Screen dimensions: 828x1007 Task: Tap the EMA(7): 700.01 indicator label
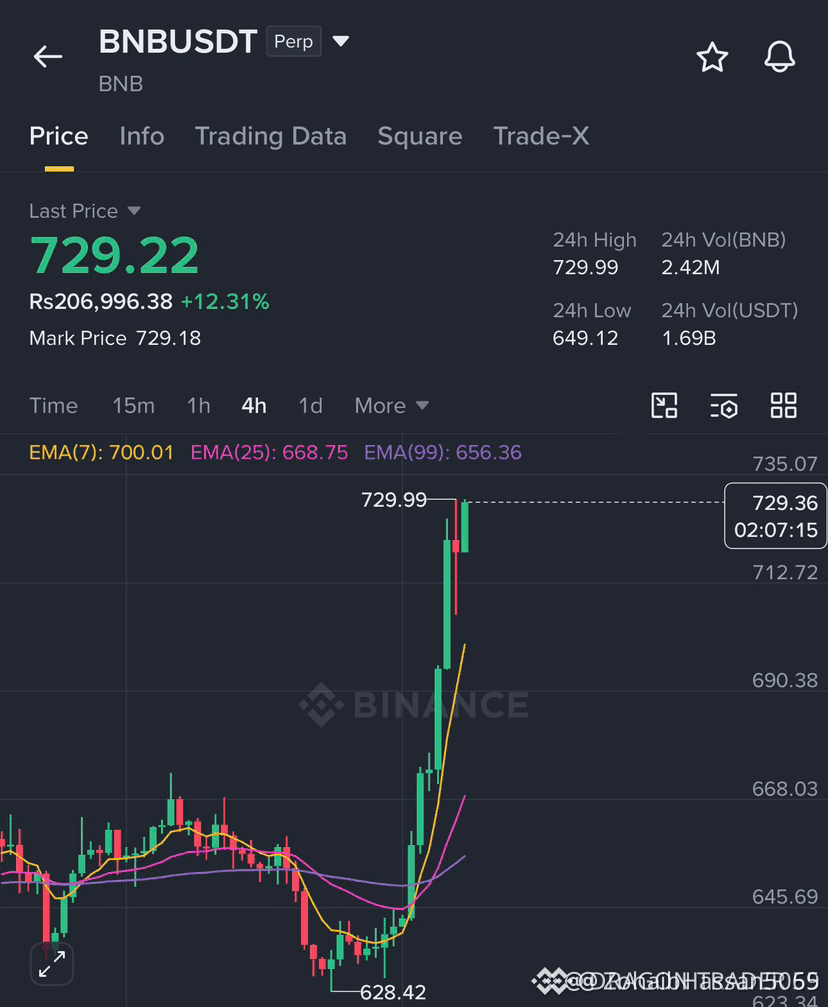click(x=101, y=453)
